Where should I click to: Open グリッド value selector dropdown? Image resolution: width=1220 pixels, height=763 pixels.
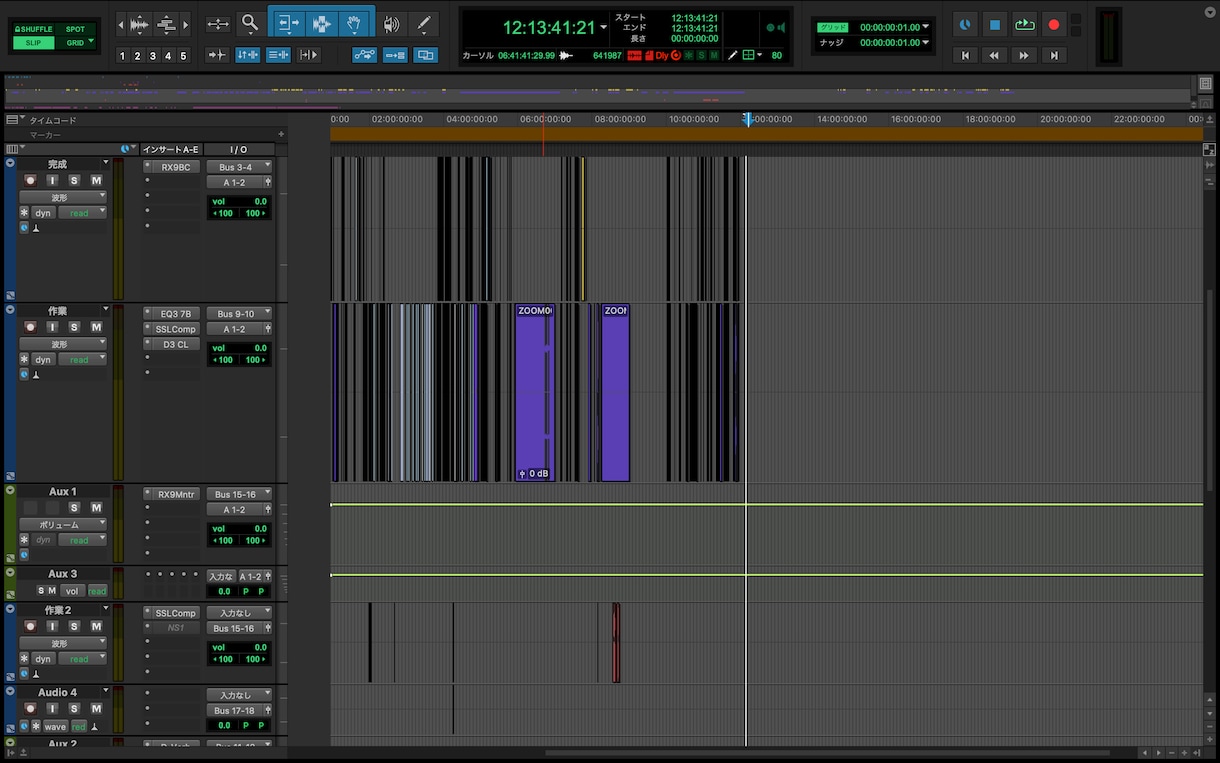[925, 27]
